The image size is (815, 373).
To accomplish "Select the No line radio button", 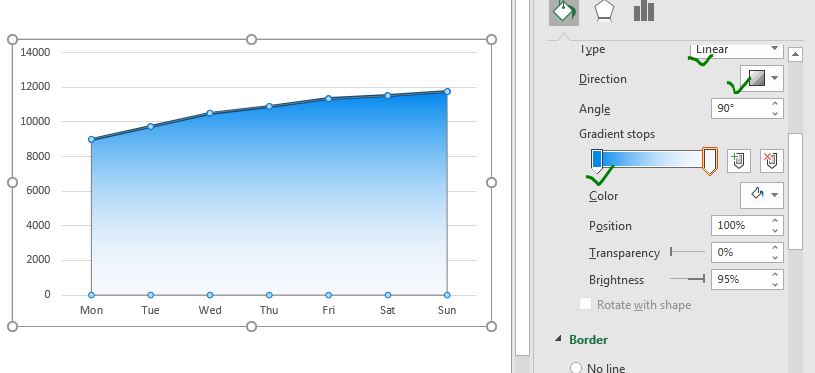I will click(x=576, y=368).
